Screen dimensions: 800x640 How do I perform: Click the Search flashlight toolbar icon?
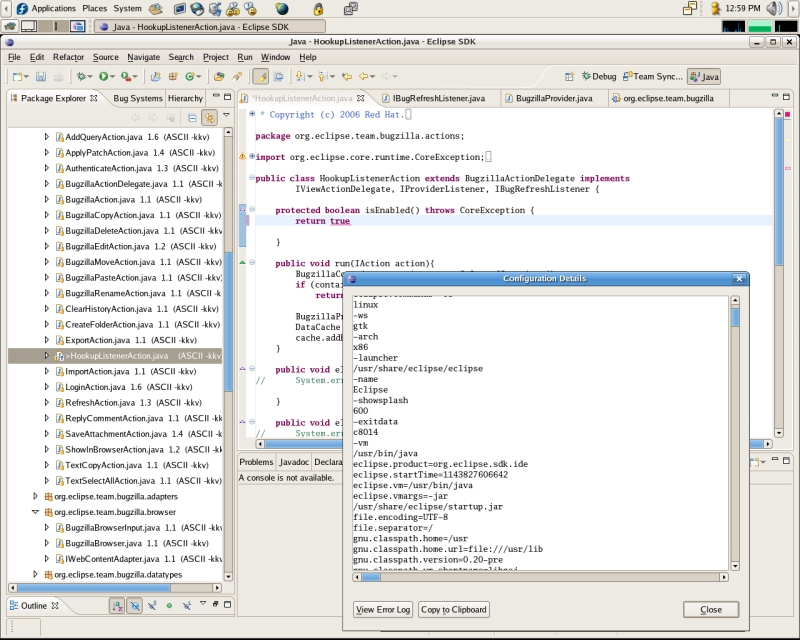coord(237,77)
